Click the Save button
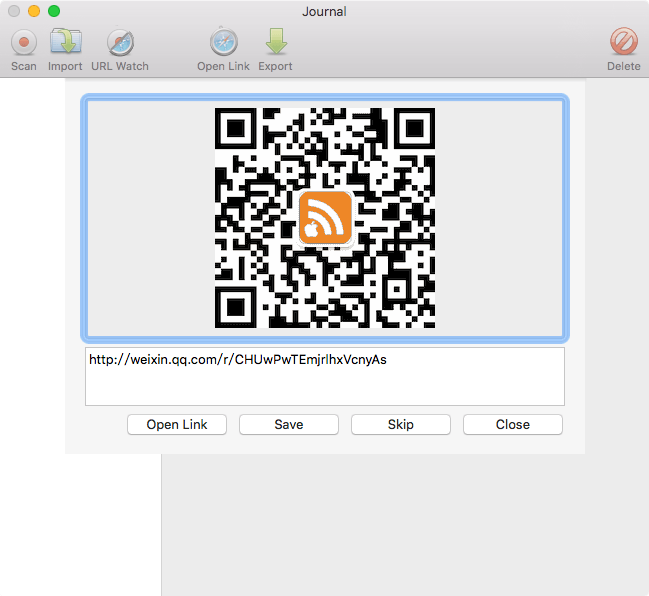Image resolution: width=649 pixels, height=596 pixels. [x=289, y=425]
